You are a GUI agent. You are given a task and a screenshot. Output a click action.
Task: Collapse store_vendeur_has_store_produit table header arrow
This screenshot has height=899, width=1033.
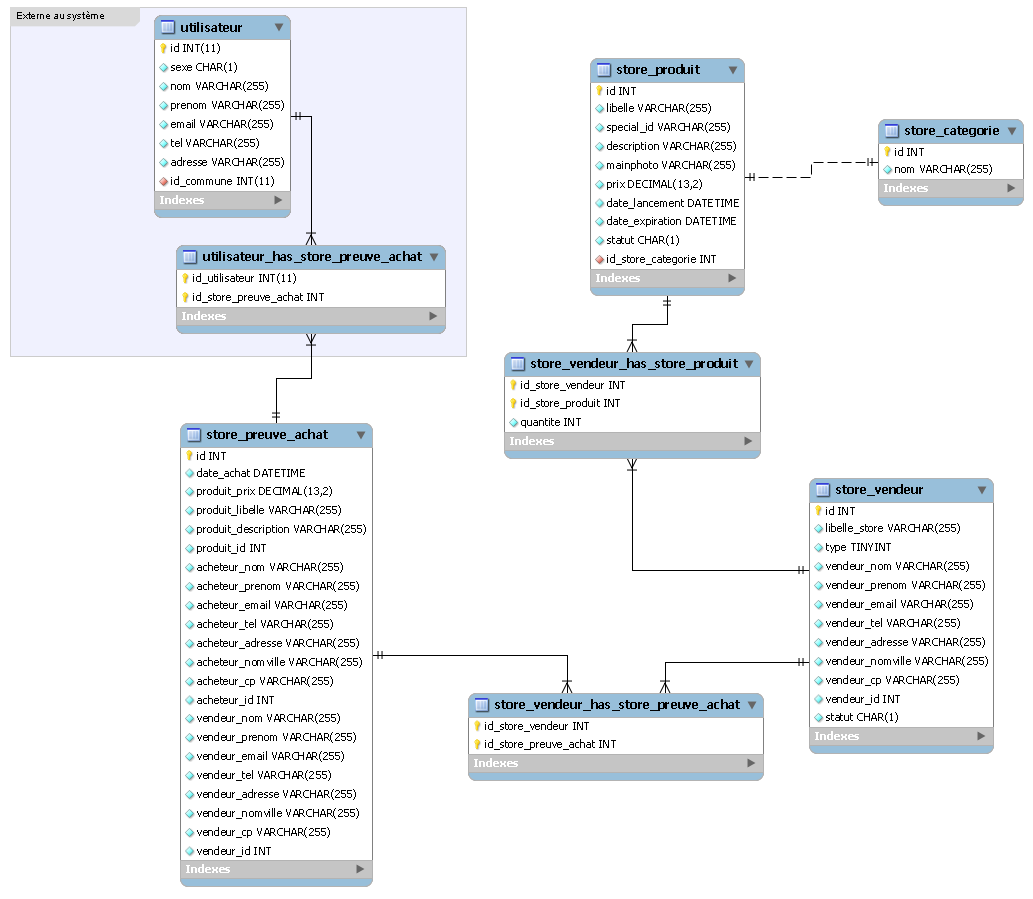pyautogui.click(x=749, y=364)
